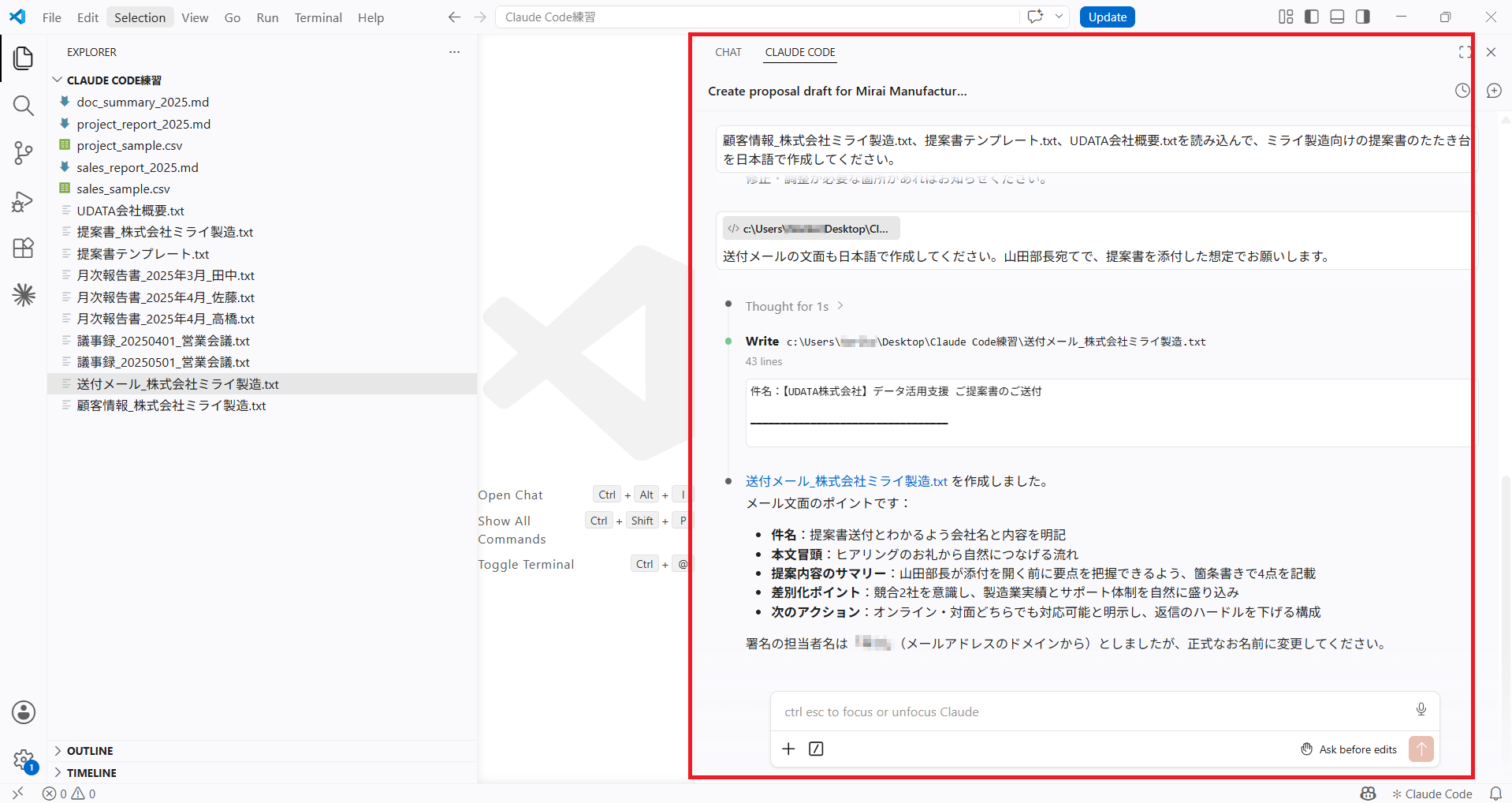1512x803 pixels.
Task: Open remote window status bar icon
Action: (18, 794)
